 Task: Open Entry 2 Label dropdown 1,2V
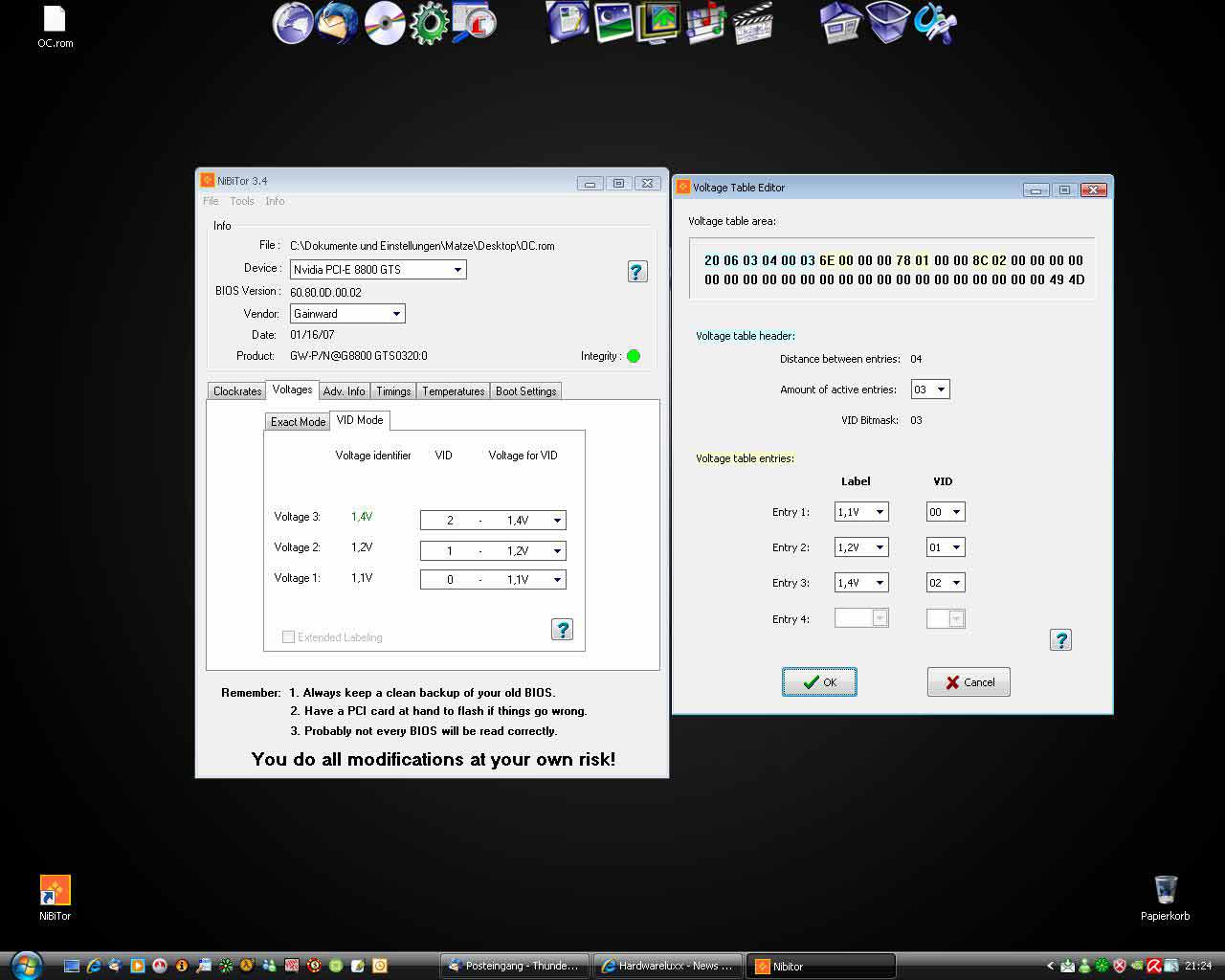pyautogui.click(x=861, y=547)
